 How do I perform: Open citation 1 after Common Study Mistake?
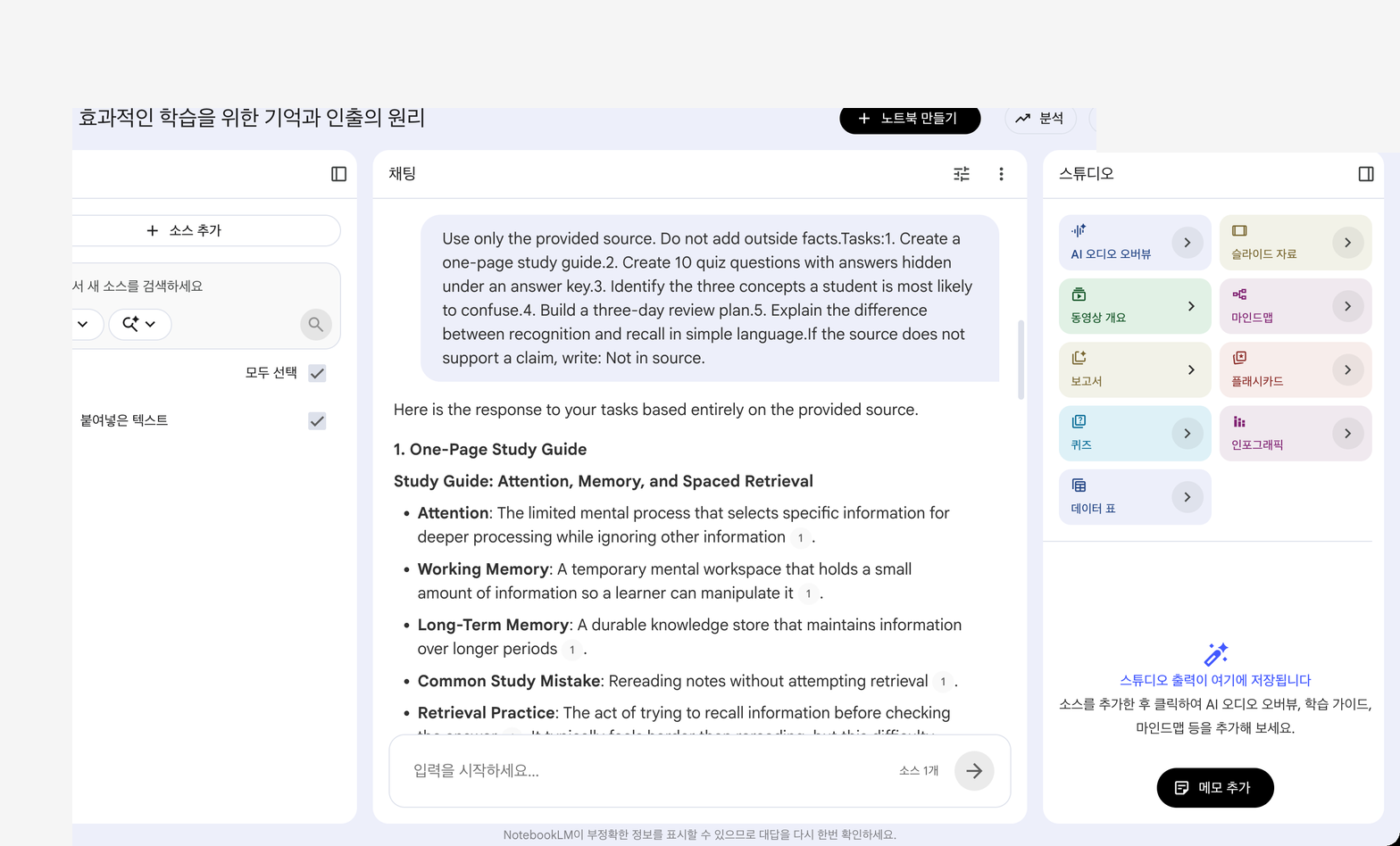click(943, 682)
